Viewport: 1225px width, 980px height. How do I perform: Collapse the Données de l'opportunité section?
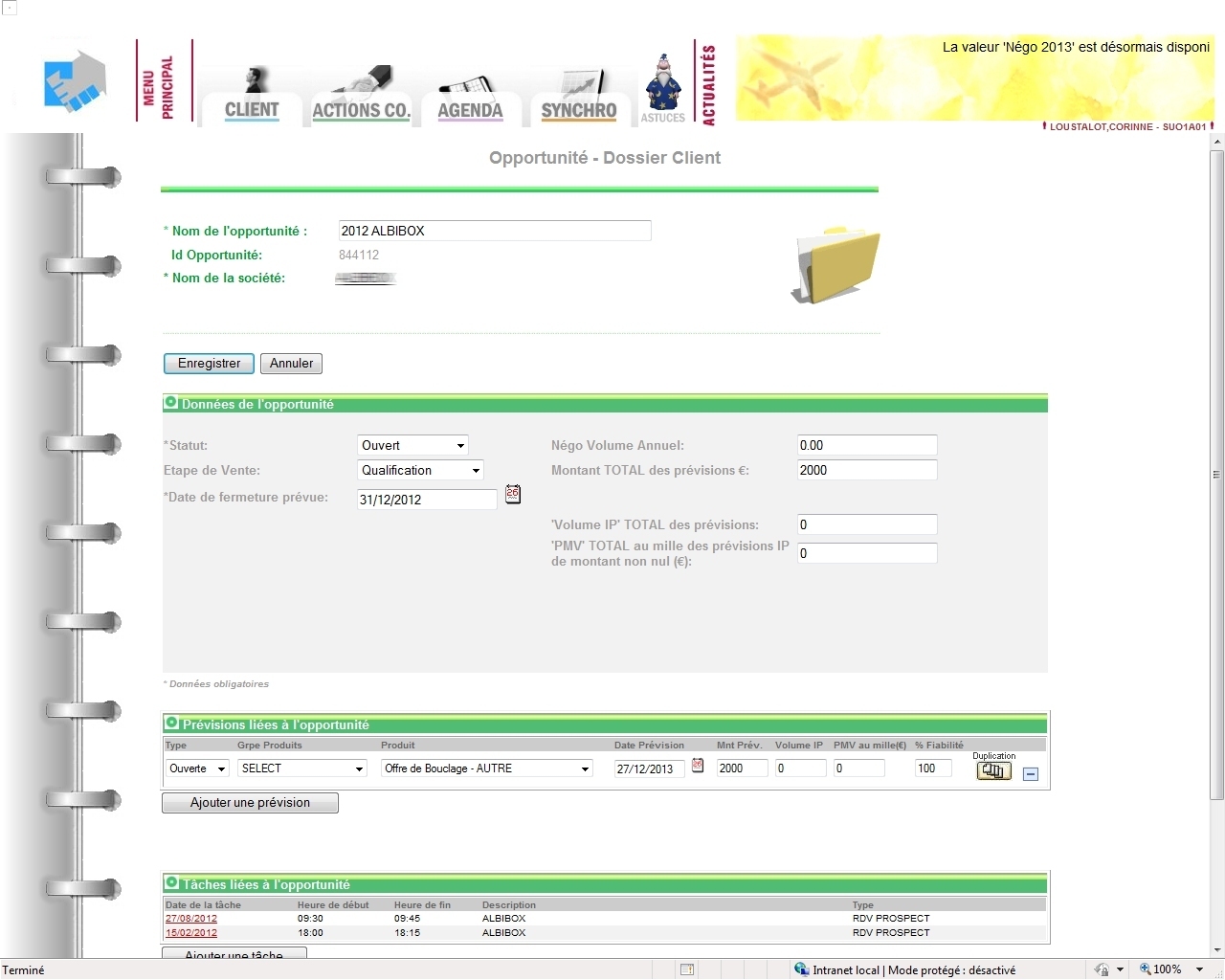(x=171, y=403)
